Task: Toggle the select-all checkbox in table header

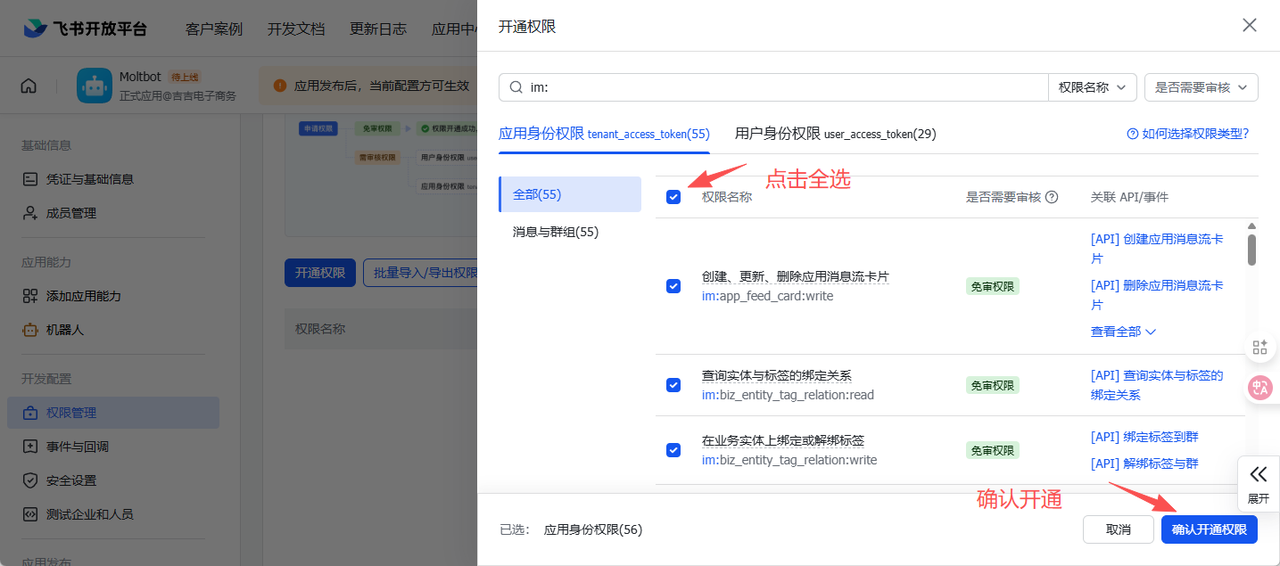Action: pyautogui.click(x=673, y=197)
